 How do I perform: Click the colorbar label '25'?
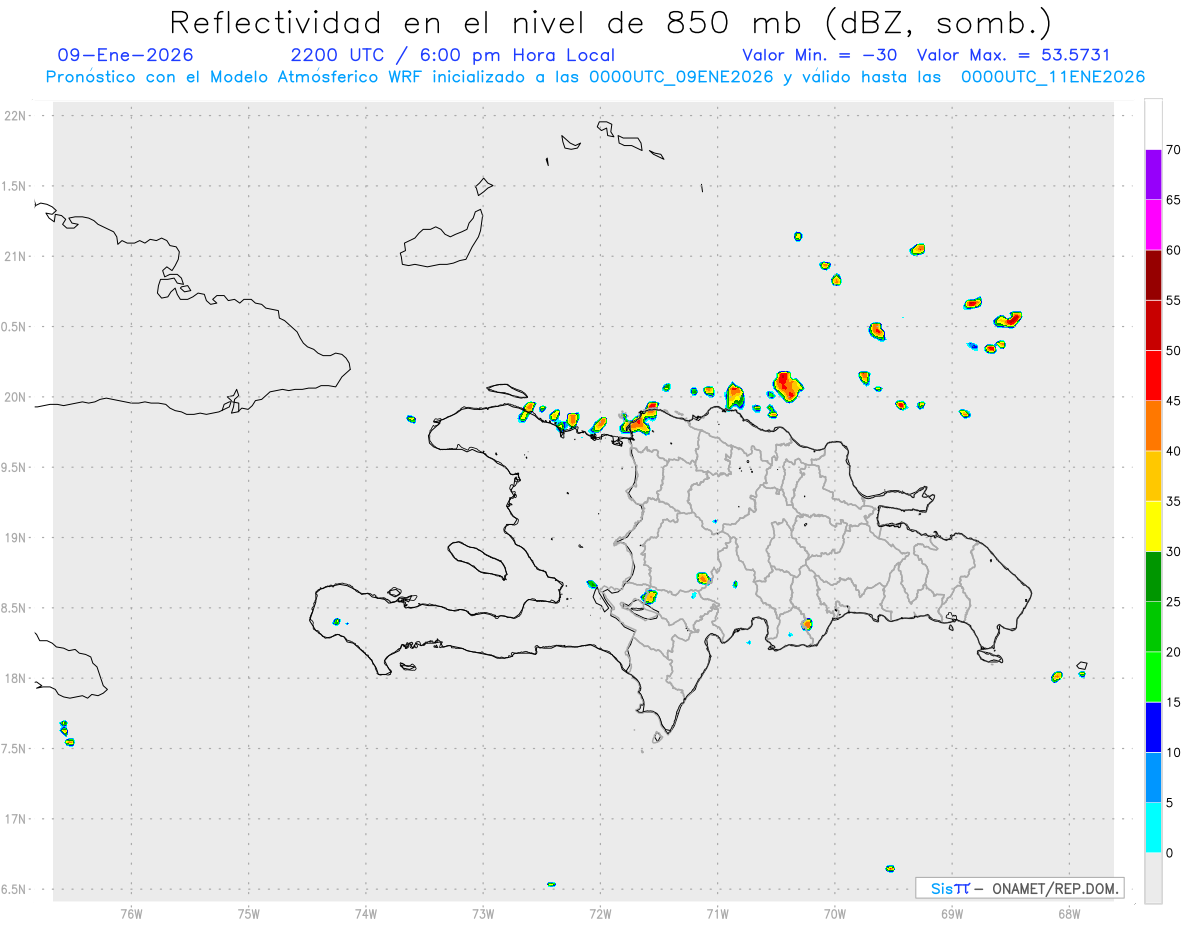pyautogui.click(x=1174, y=602)
